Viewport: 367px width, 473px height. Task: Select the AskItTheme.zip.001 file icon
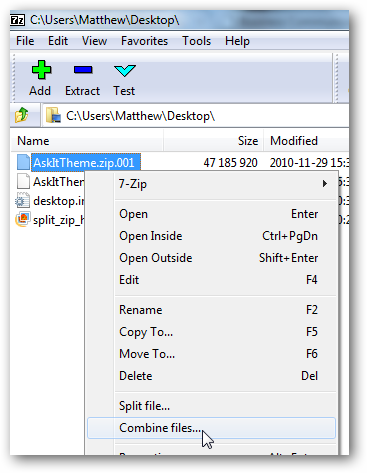[23, 162]
